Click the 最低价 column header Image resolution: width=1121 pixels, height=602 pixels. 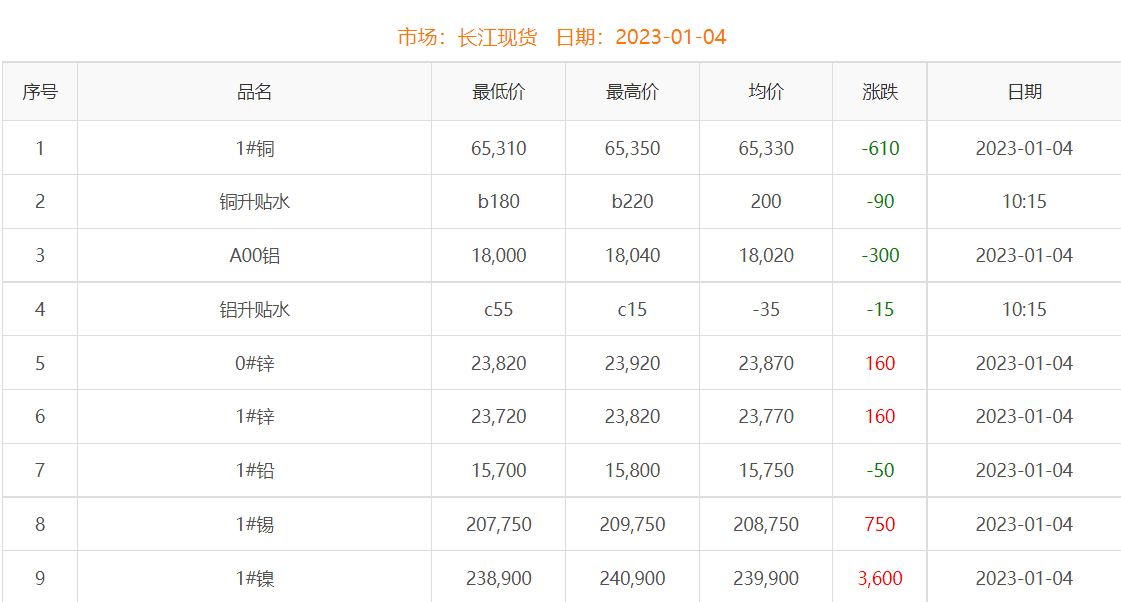pyautogui.click(x=498, y=92)
